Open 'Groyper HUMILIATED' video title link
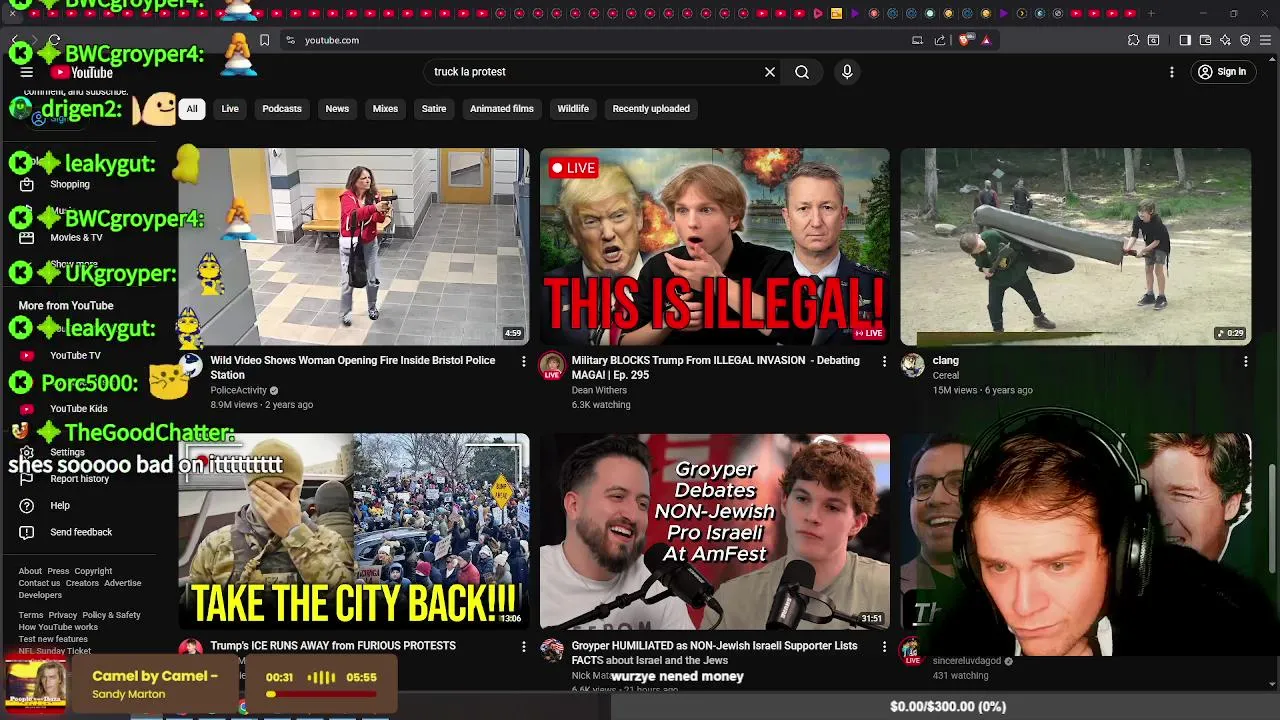The width and height of the screenshot is (1280, 720). click(714, 653)
